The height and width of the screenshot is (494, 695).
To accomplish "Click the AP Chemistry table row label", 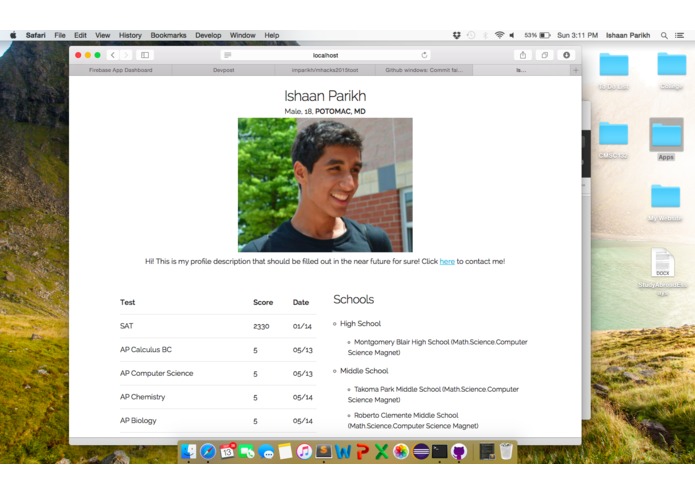I will pos(142,397).
